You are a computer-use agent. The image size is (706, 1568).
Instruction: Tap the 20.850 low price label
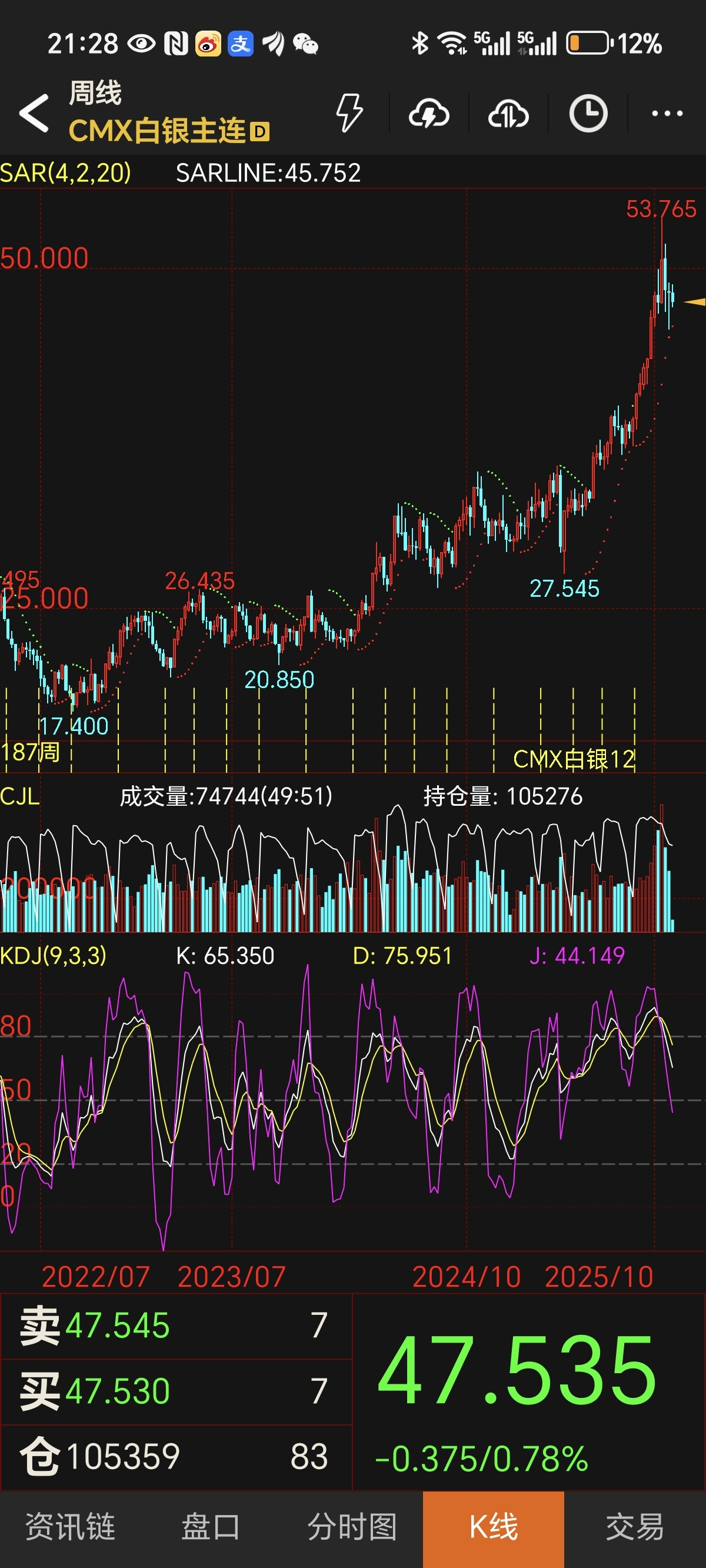click(x=279, y=680)
